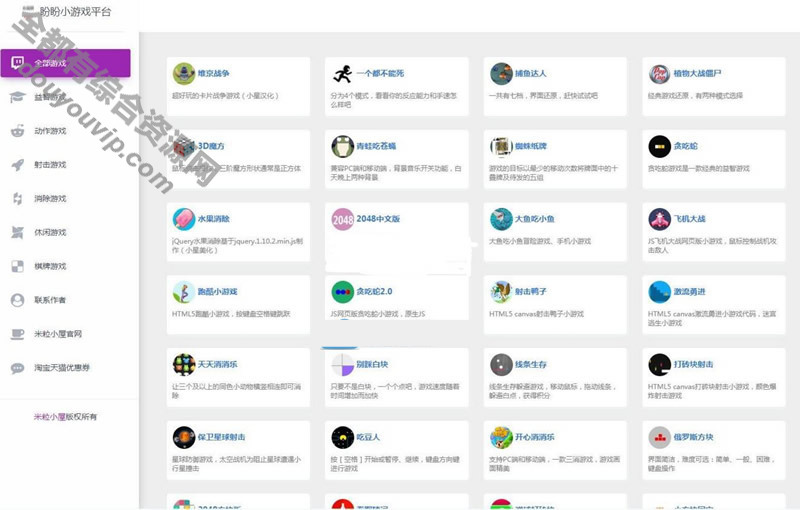Click the planet icon of 保卫星球射击
This screenshot has height=510, width=800.
[184, 438]
